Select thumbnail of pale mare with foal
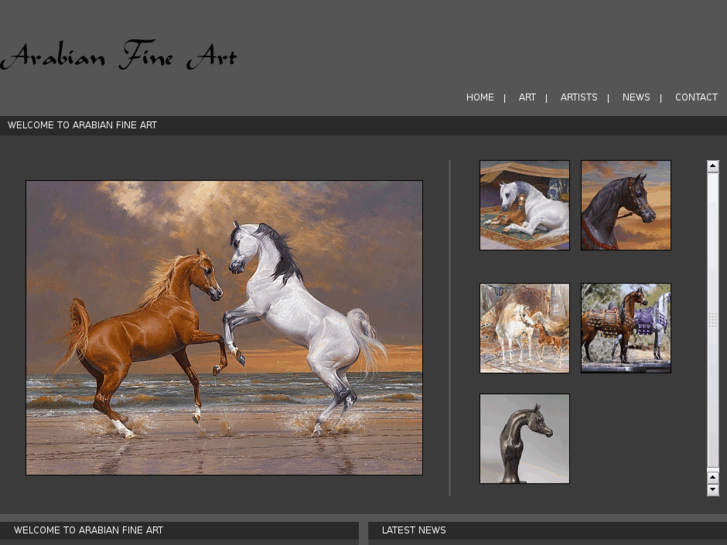Screen dimensions: 727x545 tap(524, 328)
